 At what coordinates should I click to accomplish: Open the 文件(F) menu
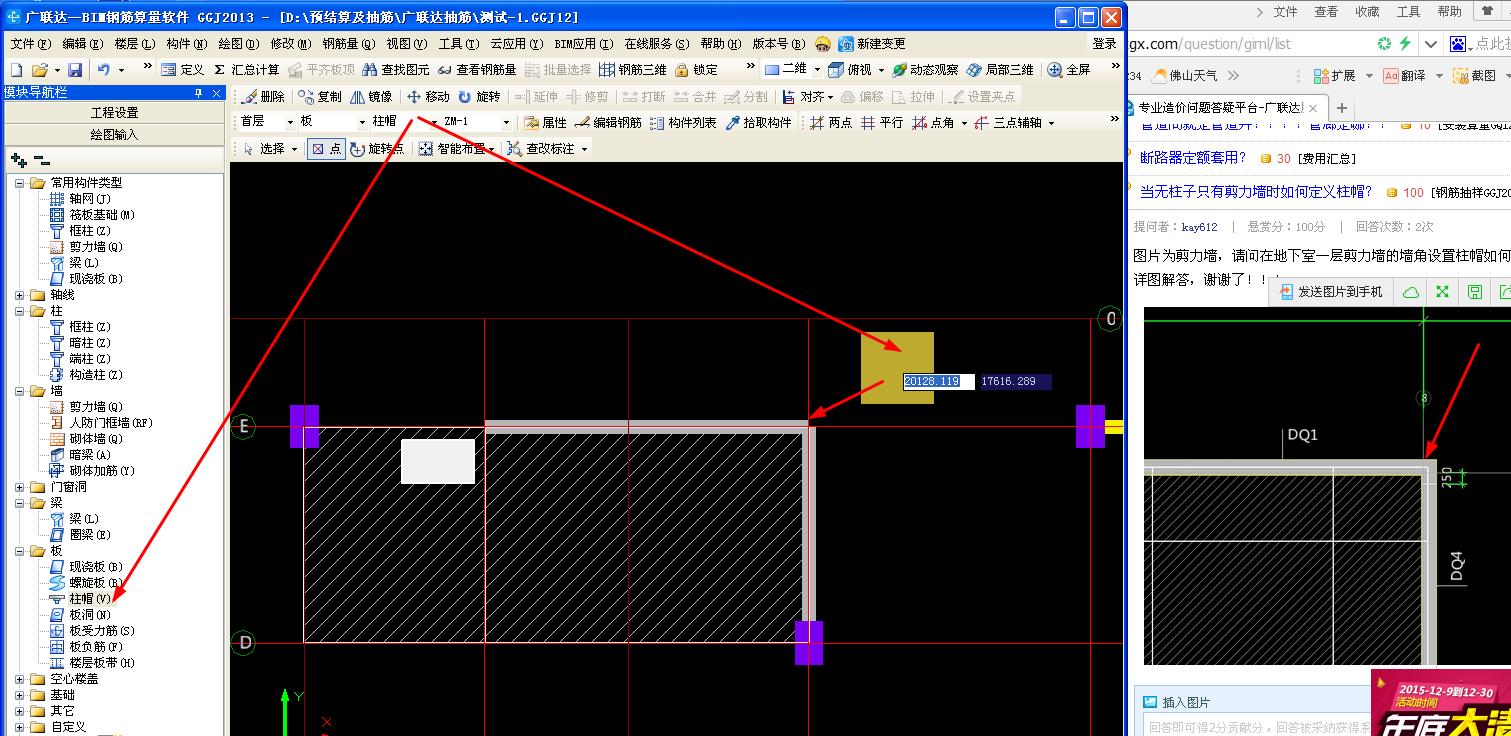[31, 44]
